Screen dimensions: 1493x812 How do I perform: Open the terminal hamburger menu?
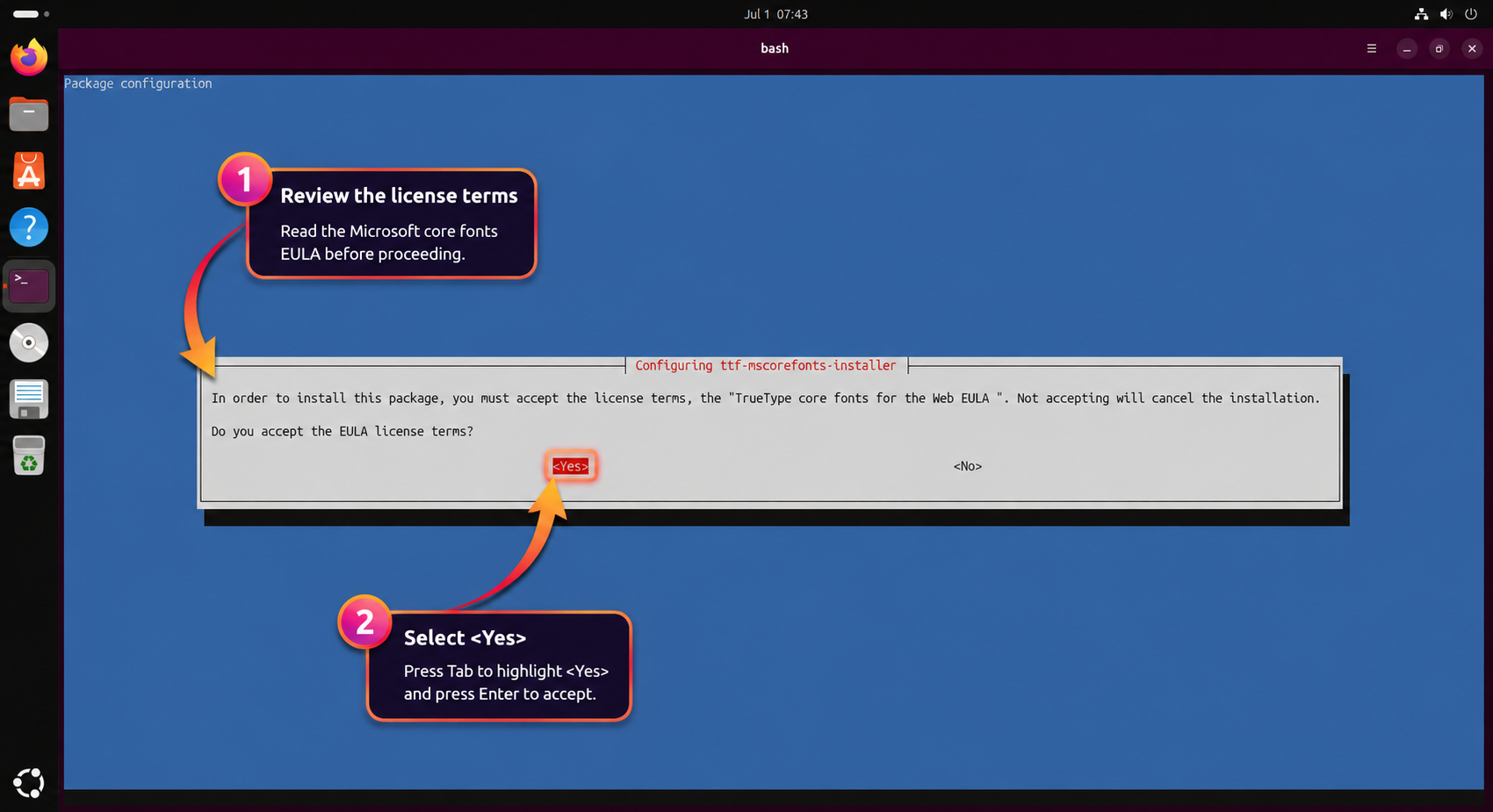tap(1371, 49)
